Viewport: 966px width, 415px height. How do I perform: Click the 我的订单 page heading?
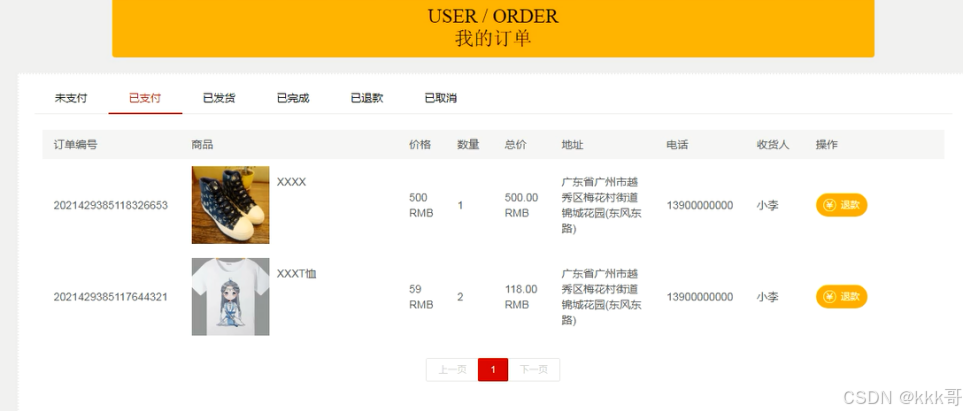click(x=493, y=38)
